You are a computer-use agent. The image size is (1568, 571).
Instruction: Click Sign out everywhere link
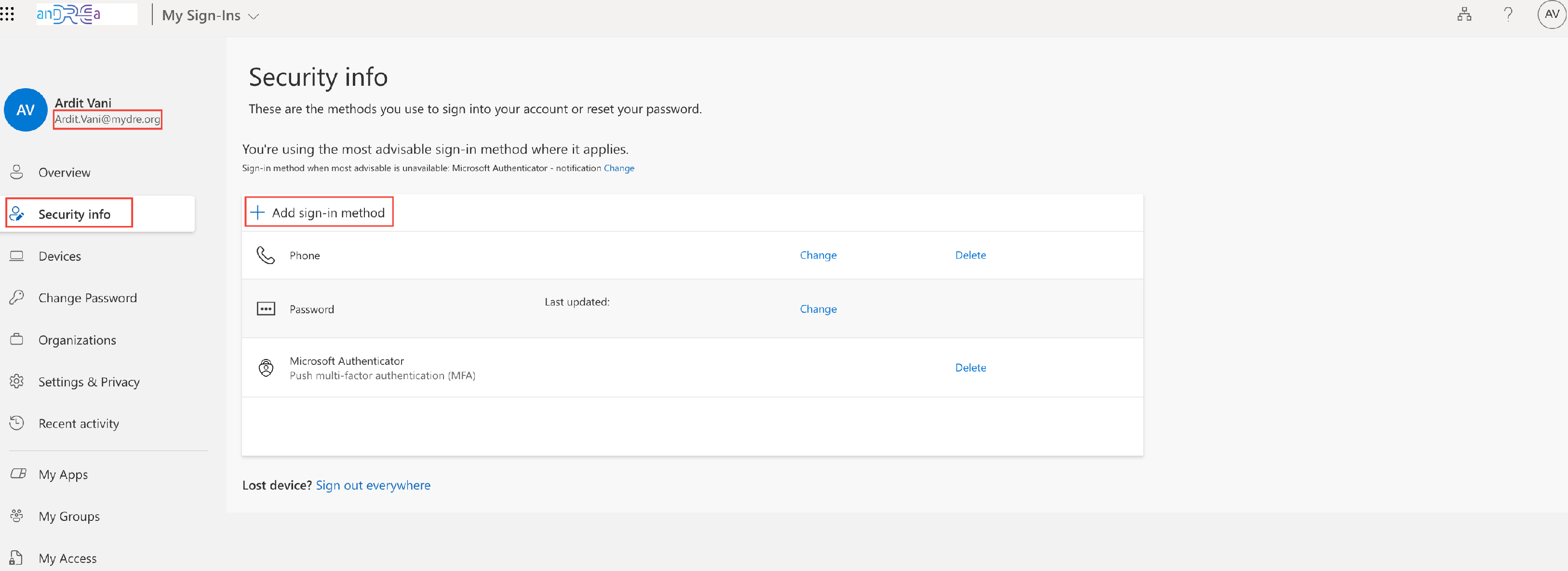373,485
